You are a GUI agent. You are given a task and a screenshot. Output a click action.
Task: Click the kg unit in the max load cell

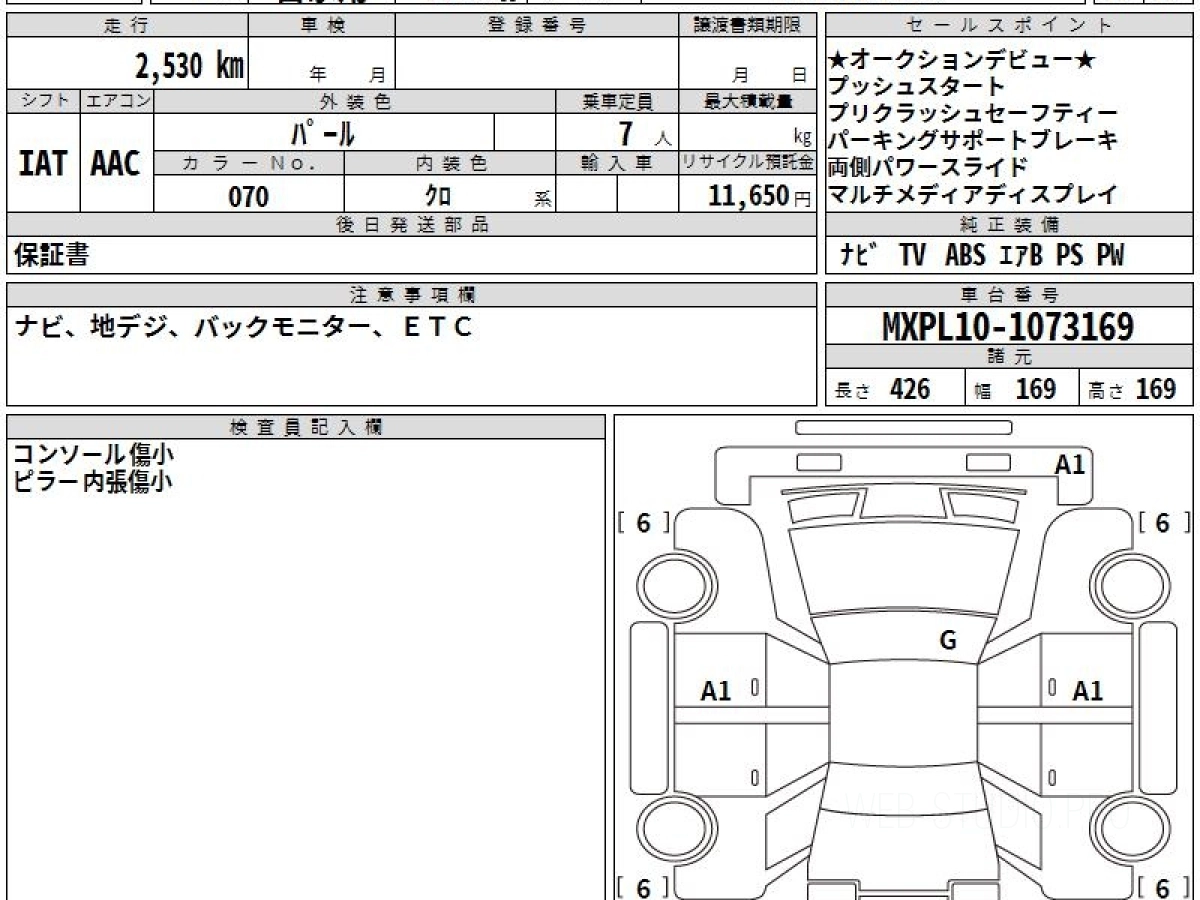click(803, 139)
